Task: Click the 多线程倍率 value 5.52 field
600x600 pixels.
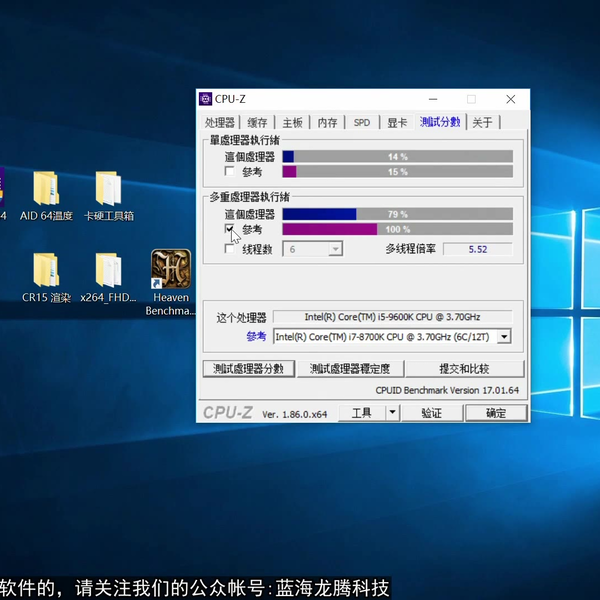Action: point(478,249)
